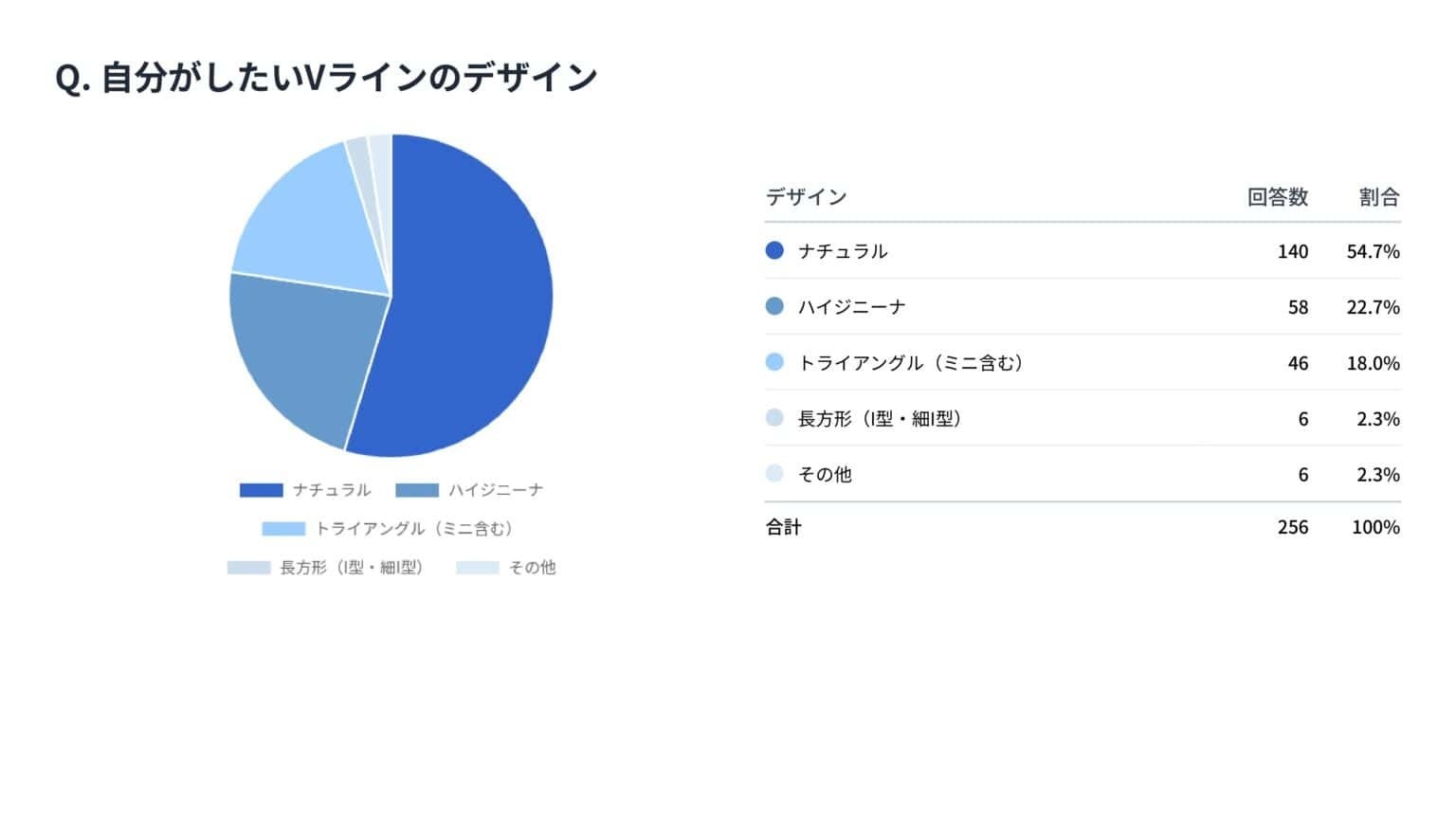Click the dot beside その他 table row
This screenshot has width=1456, height=819.
774,474
